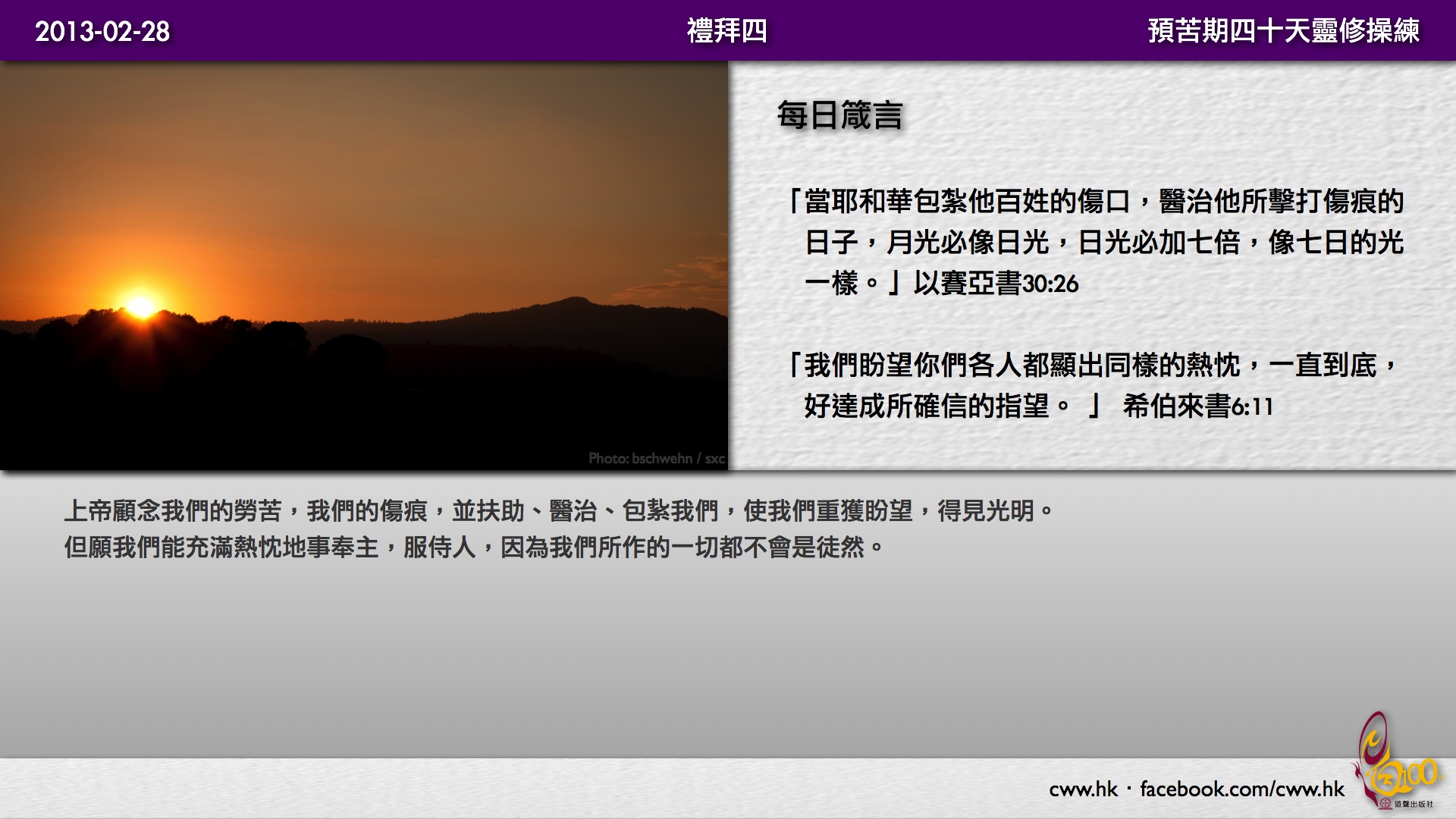Click the glowing sun in photo
Viewport: 1456px width, 819px height.
click(x=141, y=306)
